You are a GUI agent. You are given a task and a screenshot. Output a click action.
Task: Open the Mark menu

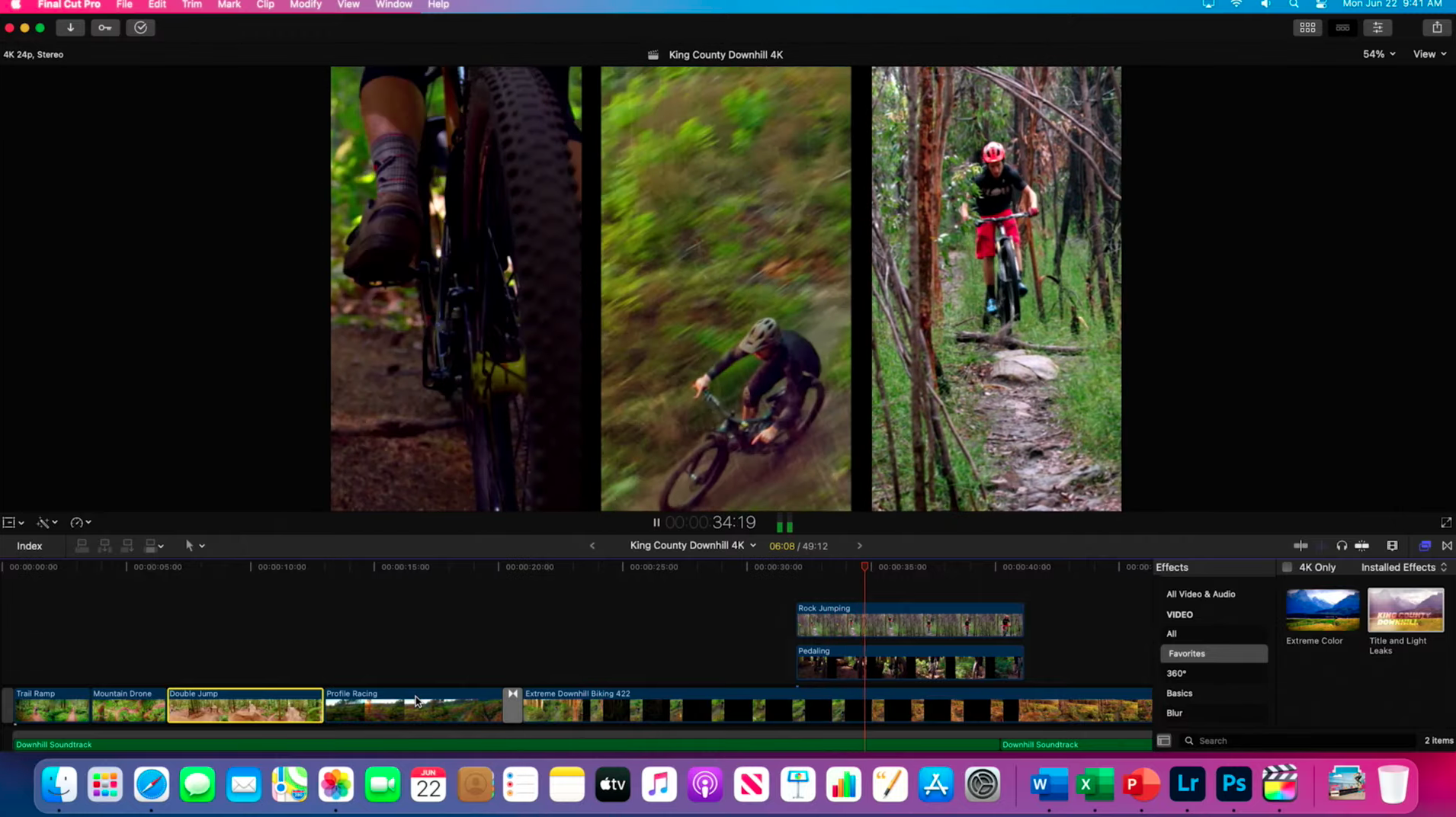229,5
